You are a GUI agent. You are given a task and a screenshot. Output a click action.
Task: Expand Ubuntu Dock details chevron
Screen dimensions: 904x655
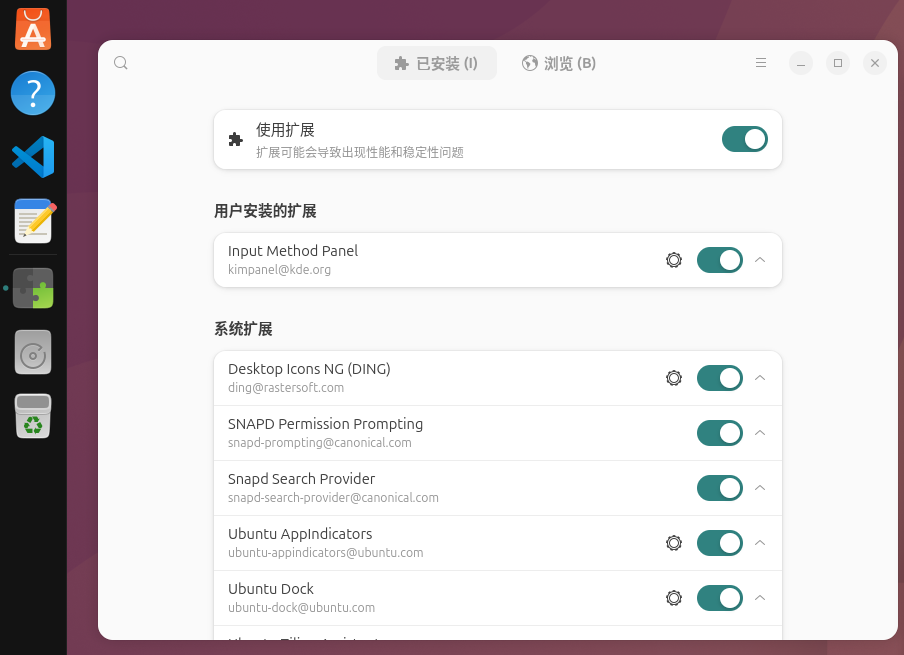760,598
